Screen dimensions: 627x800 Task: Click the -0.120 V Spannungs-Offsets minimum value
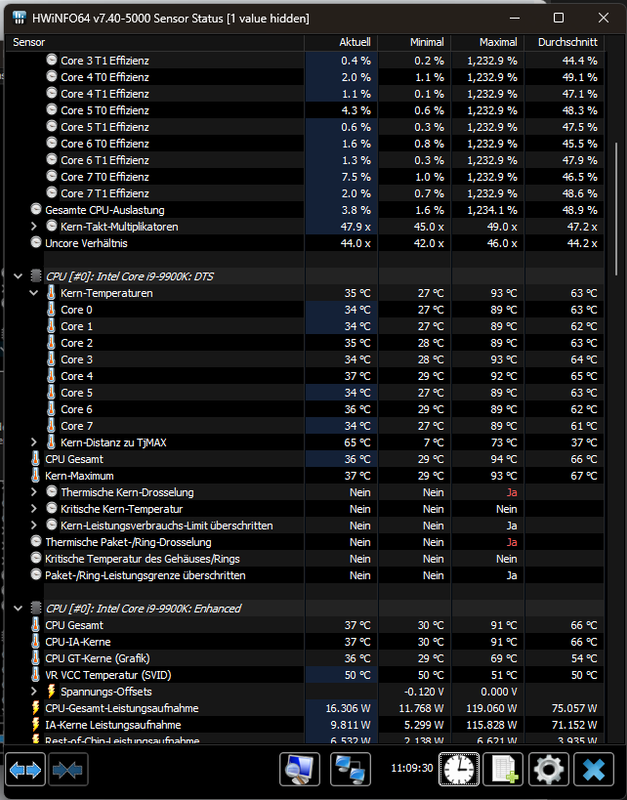424,692
